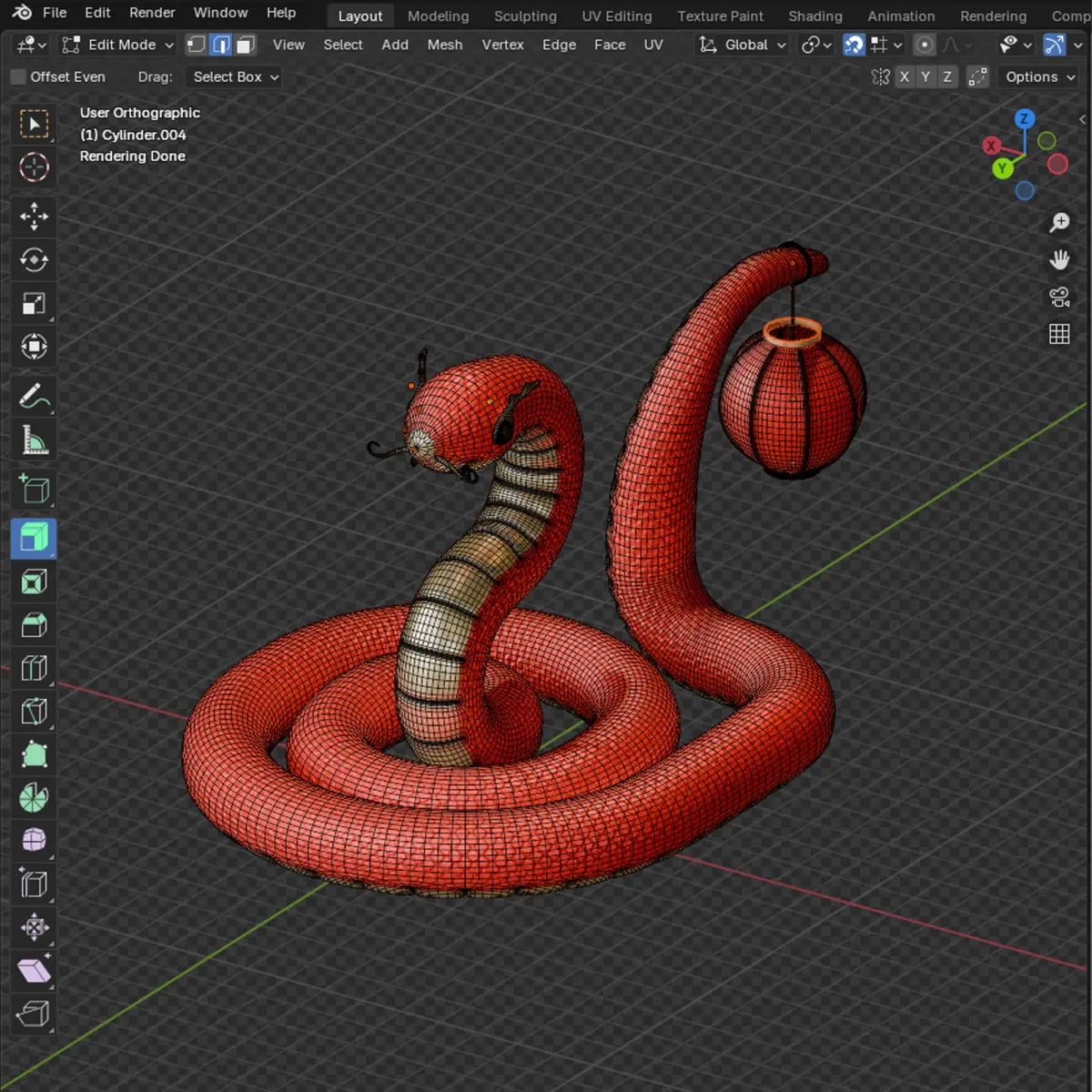The image size is (1092, 1092).
Task: Open the editor type dropdown
Action: (x=32, y=45)
